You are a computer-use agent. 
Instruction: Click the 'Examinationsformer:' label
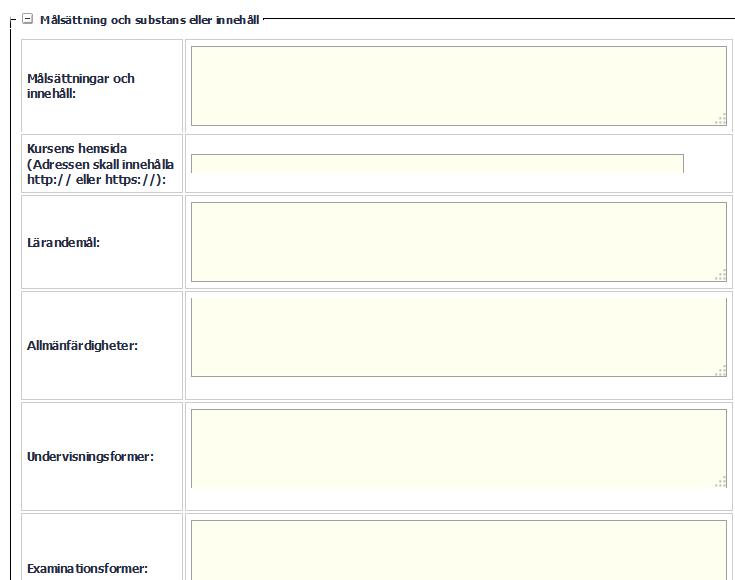point(87,569)
